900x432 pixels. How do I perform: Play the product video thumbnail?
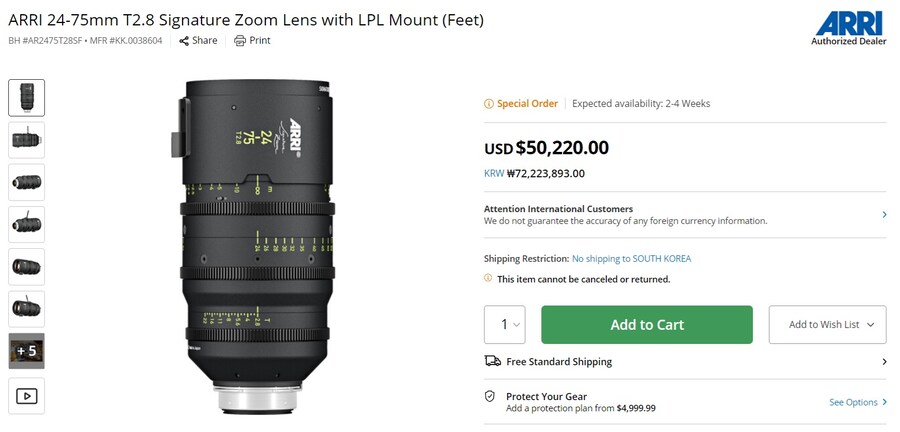(27, 395)
